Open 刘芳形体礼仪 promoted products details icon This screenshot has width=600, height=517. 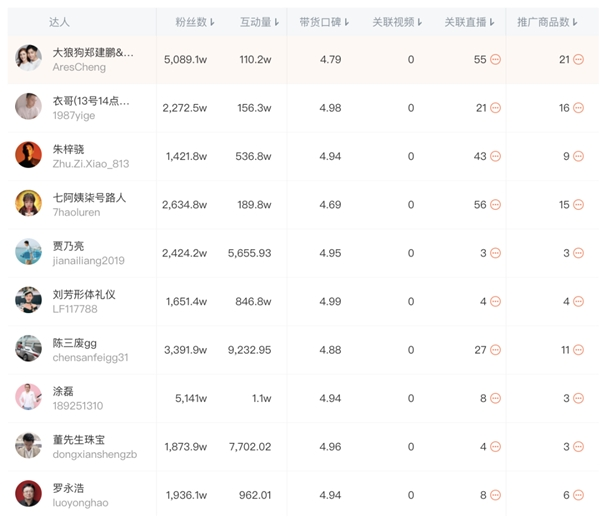tap(578, 302)
